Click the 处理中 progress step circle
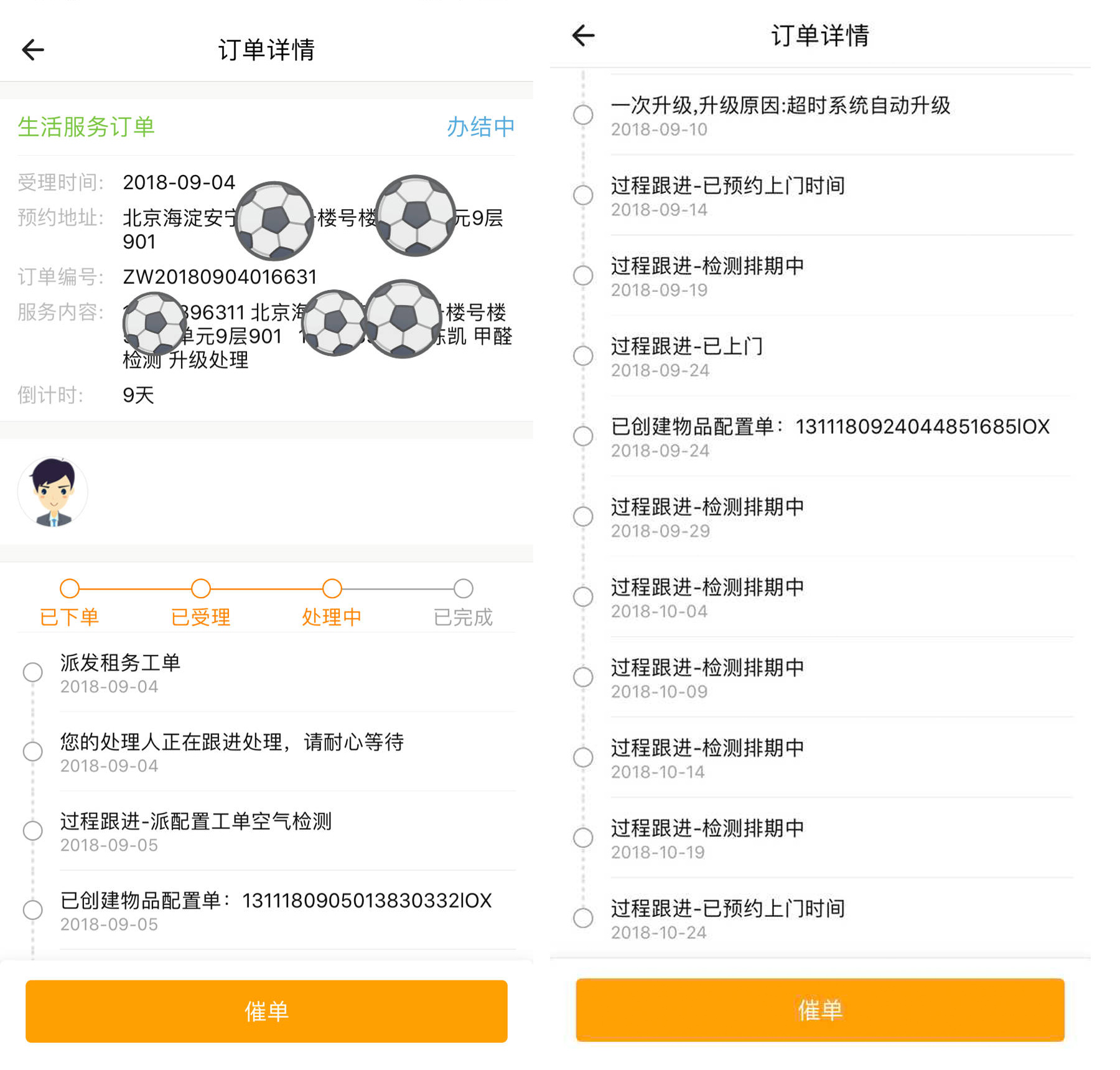 tap(332, 588)
